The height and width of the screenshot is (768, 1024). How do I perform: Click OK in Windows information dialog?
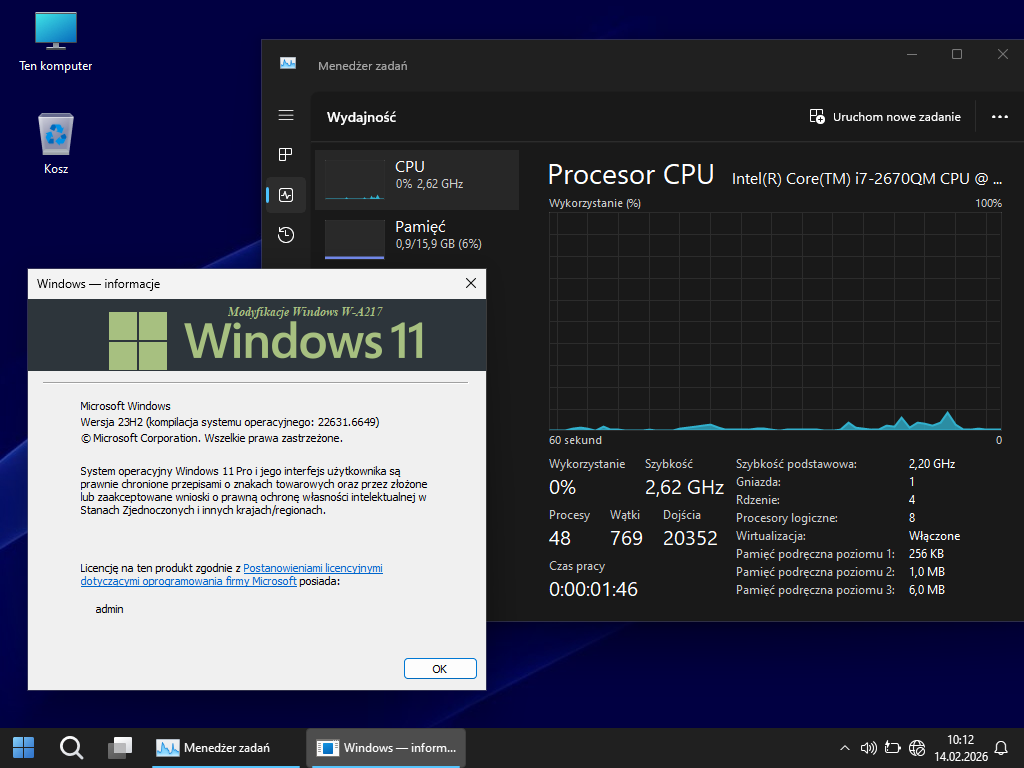[x=439, y=668]
